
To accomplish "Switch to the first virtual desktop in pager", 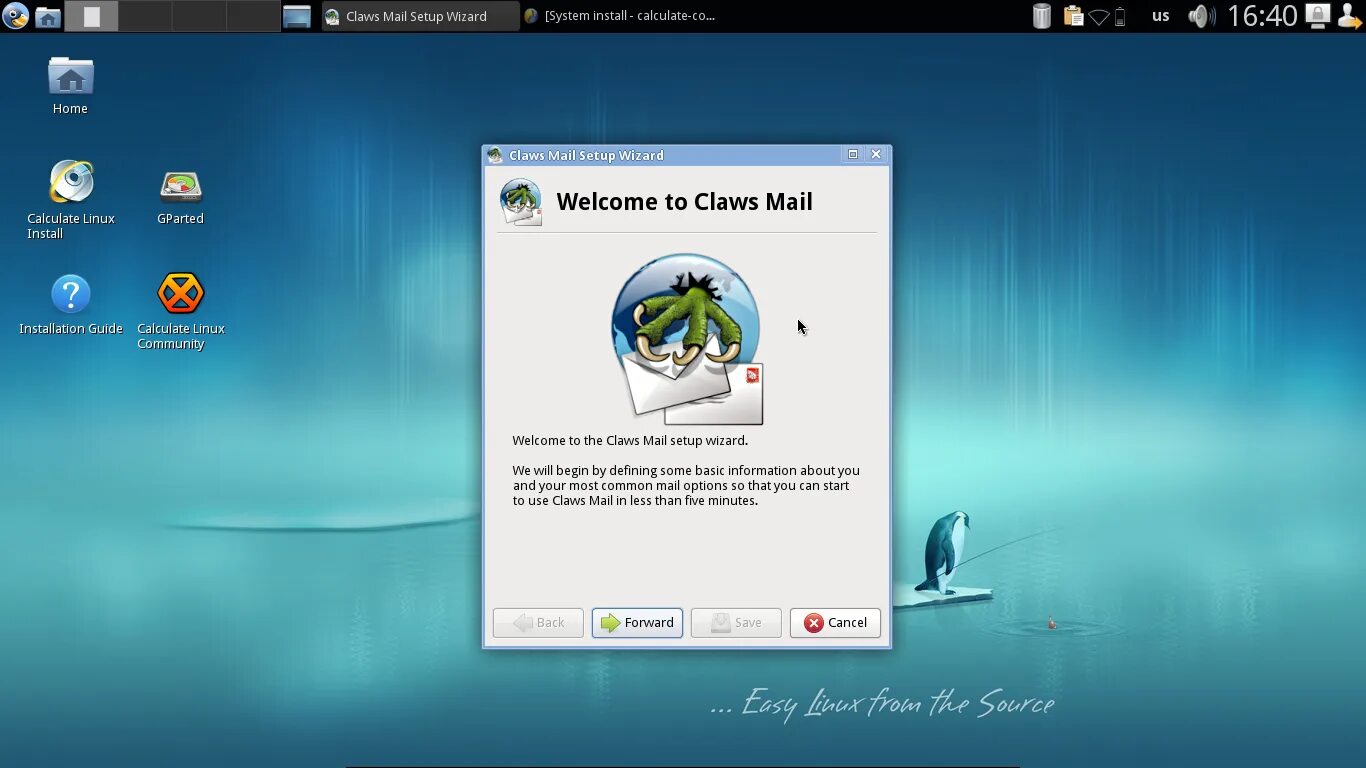I will tap(91, 16).
